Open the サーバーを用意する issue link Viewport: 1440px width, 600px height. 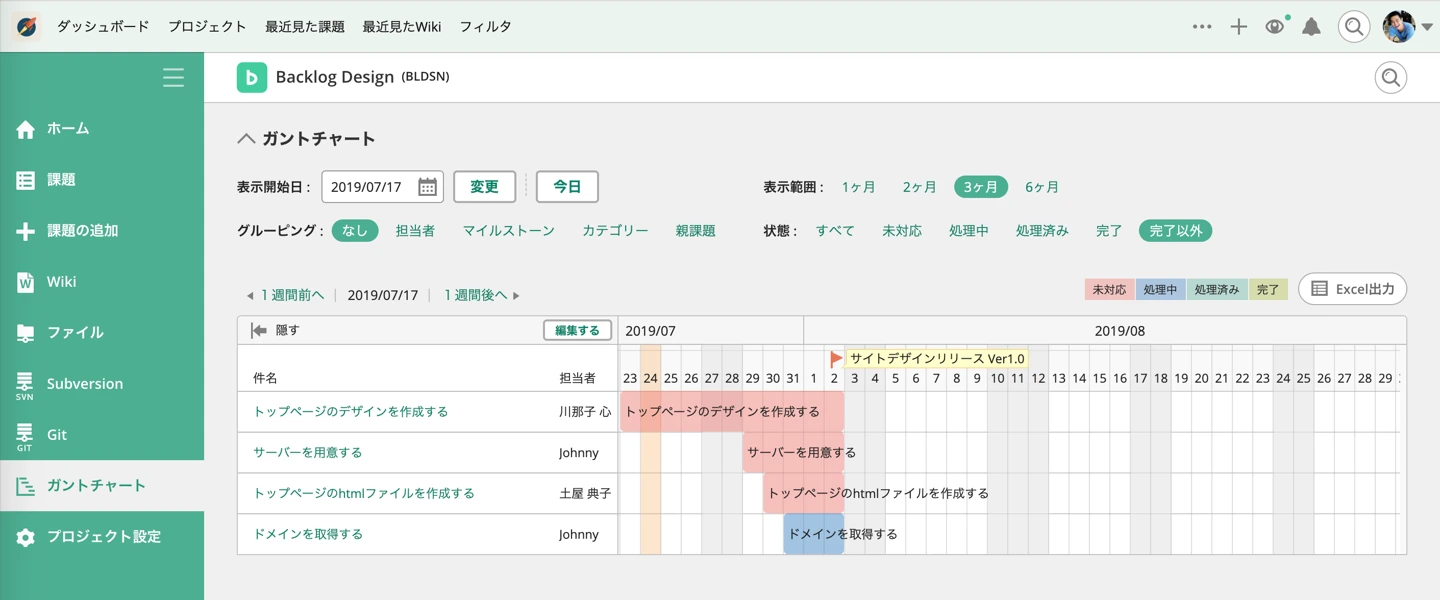(308, 453)
